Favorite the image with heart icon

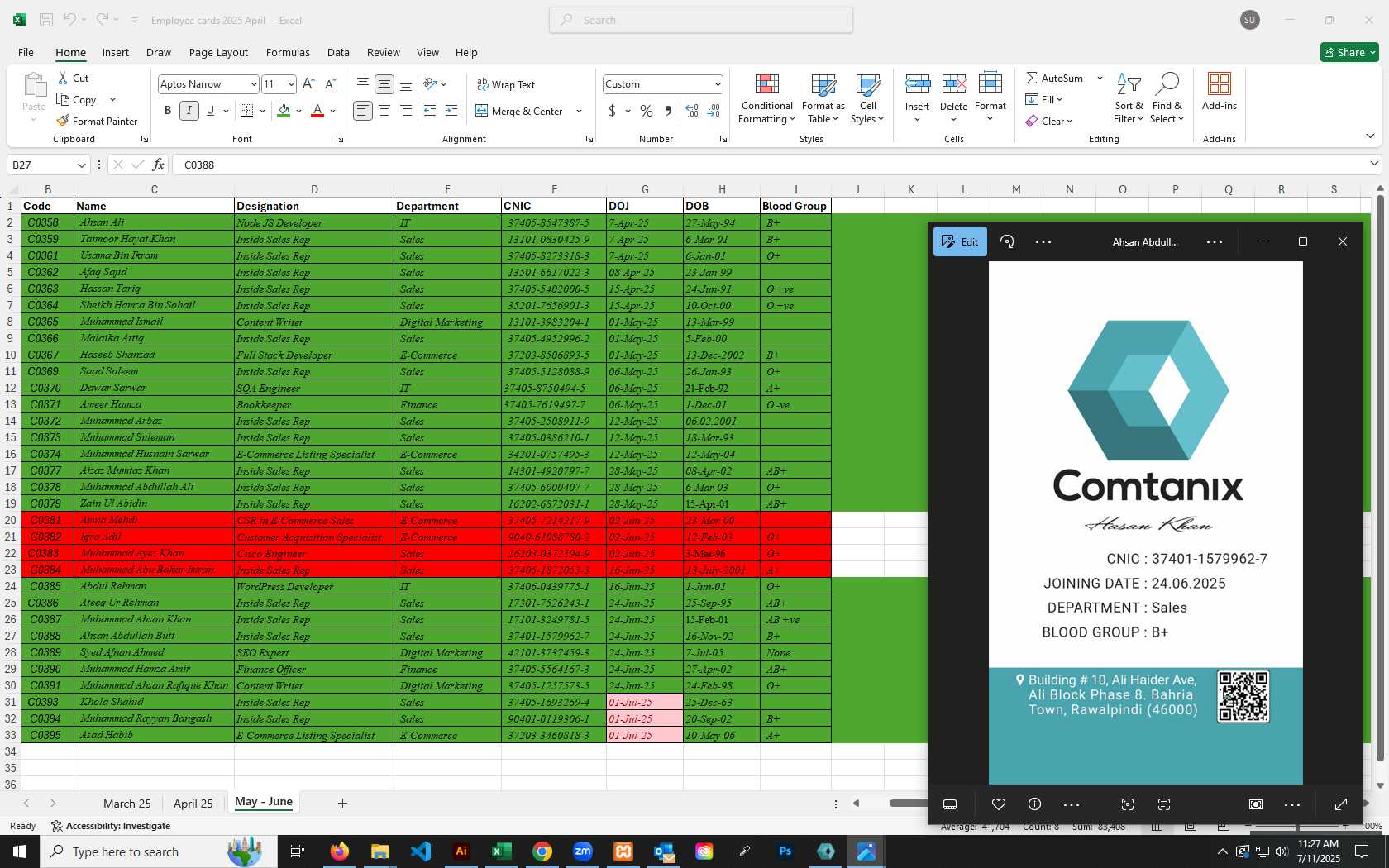(999, 804)
